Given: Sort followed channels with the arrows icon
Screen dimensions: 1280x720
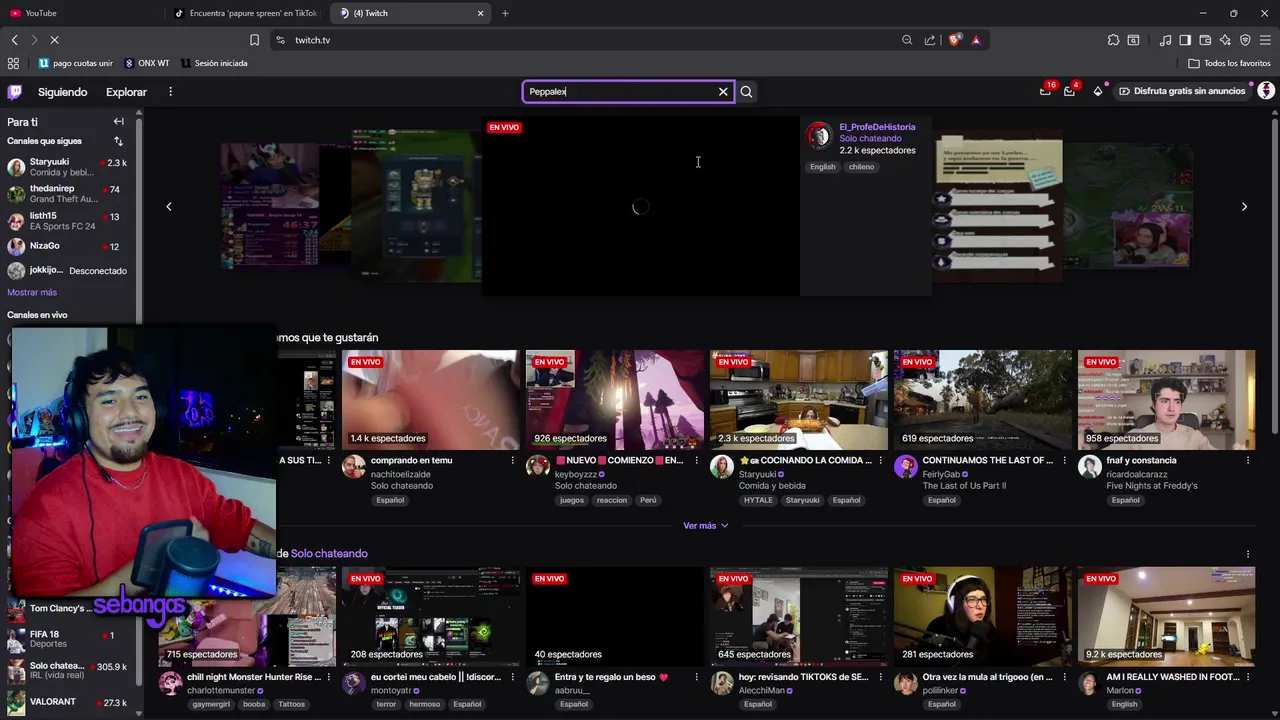Looking at the screenshot, I should pyautogui.click(x=118, y=141).
